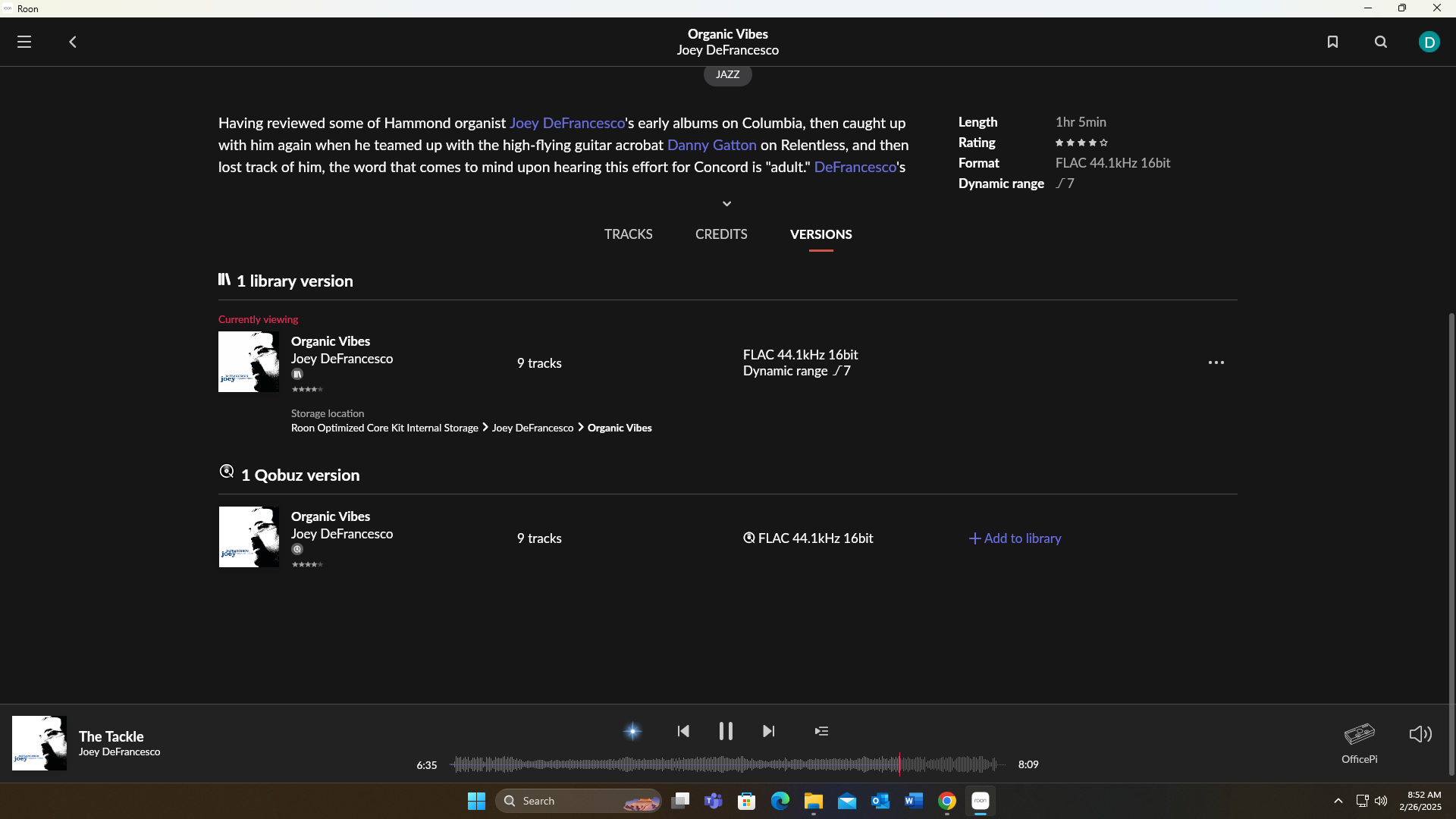Open Roon Optimized Core Kit Internal Storage path
This screenshot has width=1456, height=819.
384,428
